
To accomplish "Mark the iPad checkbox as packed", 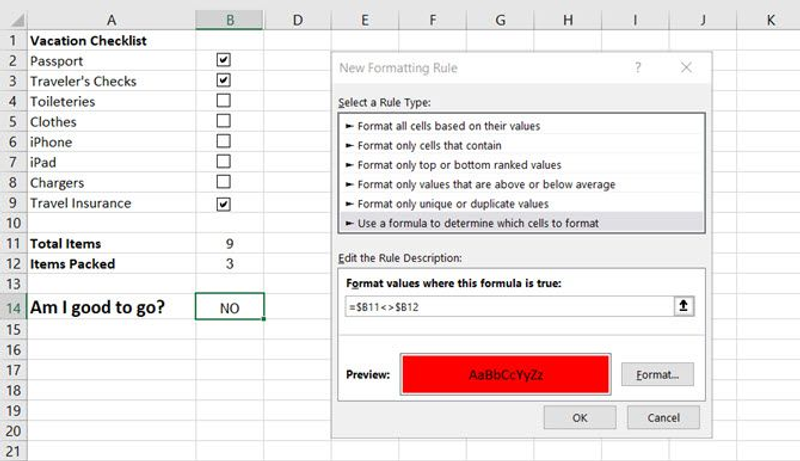I will tap(224, 161).
